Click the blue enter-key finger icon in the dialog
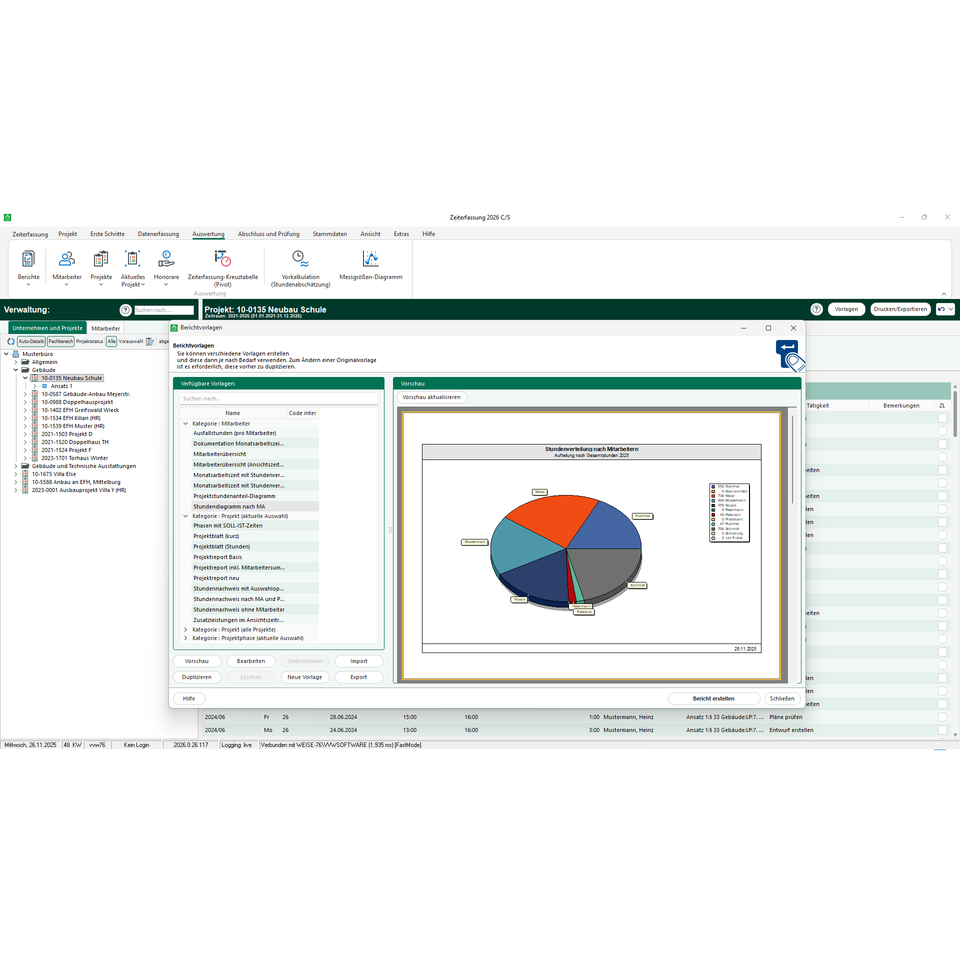Viewport: 960px width, 960px height. pyautogui.click(x=790, y=356)
